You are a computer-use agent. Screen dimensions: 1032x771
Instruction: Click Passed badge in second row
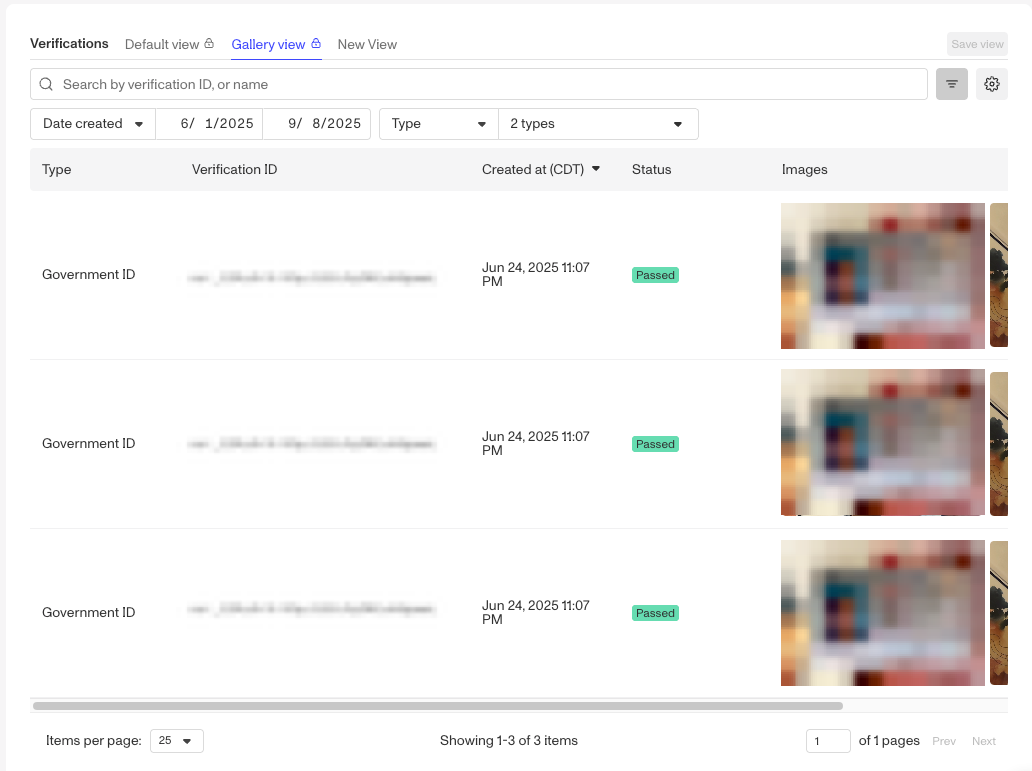pyautogui.click(x=655, y=444)
